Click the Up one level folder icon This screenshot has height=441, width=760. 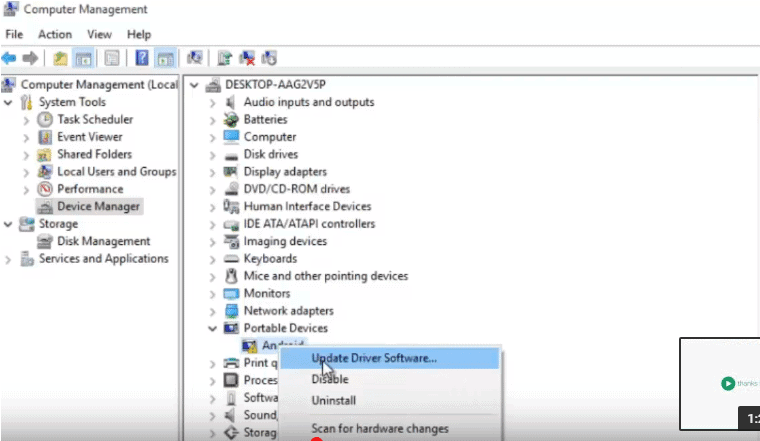[x=61, y=59]
